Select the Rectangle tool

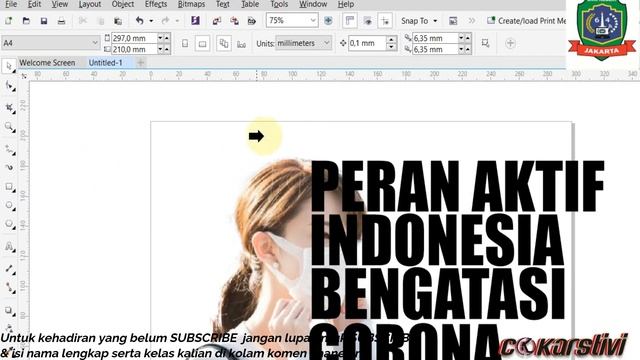[9, 187]
